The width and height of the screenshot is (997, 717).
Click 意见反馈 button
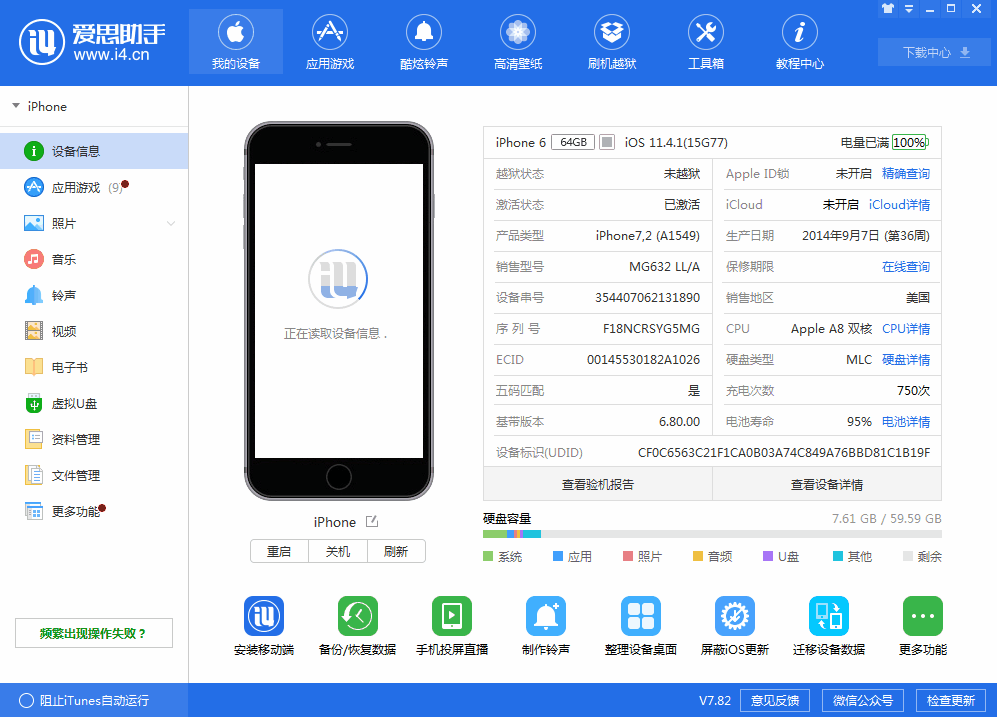click(x=775, y=700)
